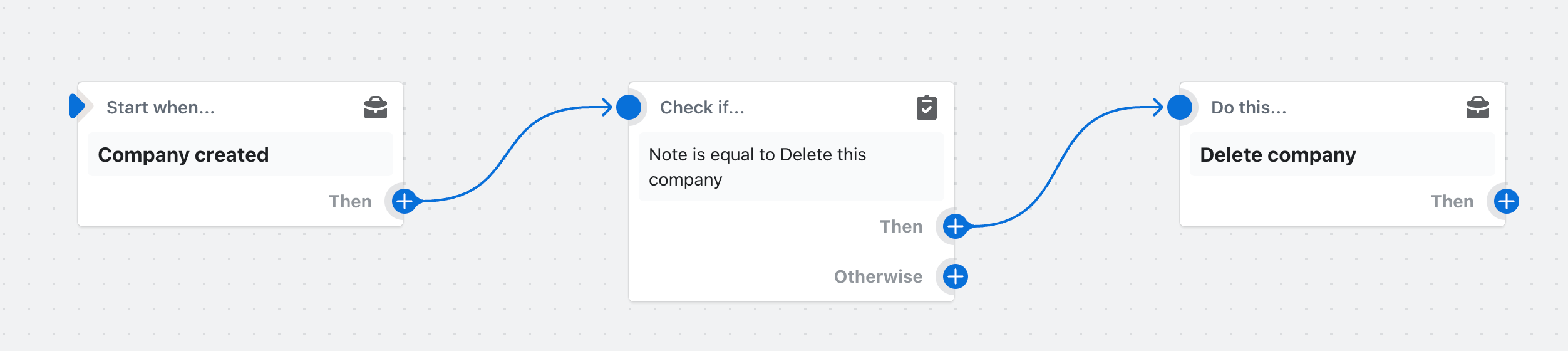This screenshot has height=351, width=1568.
Task: Click the blue trigger start marker on the Company created card
Action: [x=76, y=106]
